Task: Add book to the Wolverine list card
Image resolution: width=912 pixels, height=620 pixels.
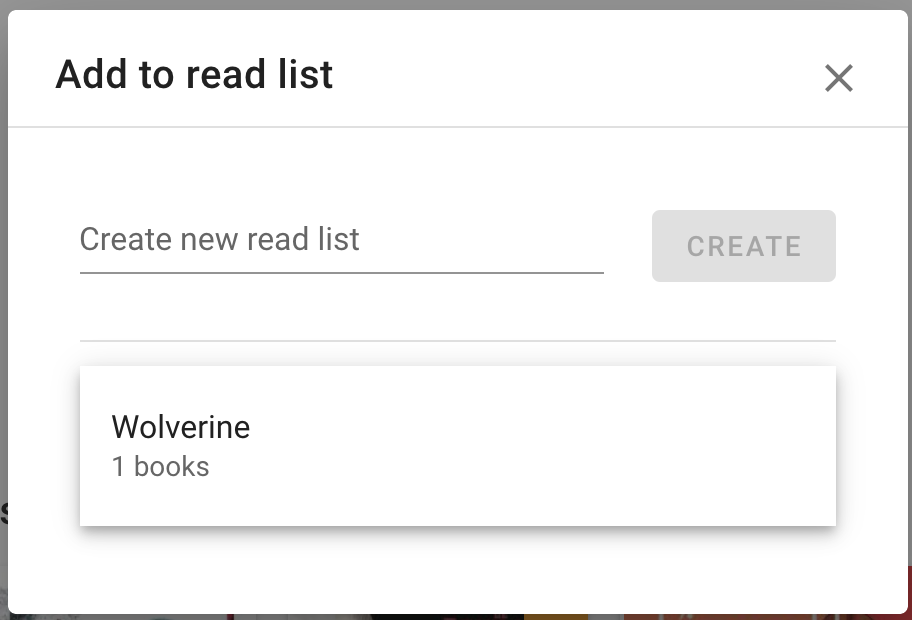Action: pos(457,445)
